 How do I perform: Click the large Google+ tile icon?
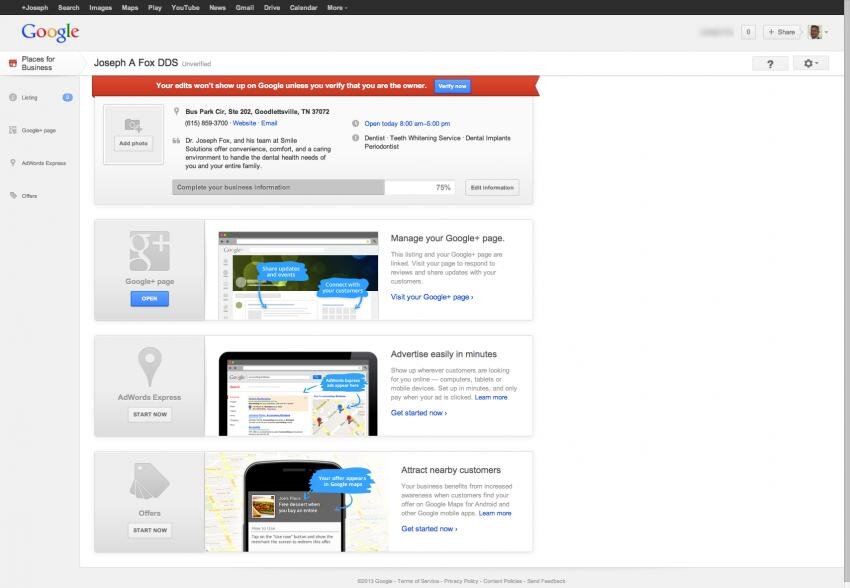(150, 251)
